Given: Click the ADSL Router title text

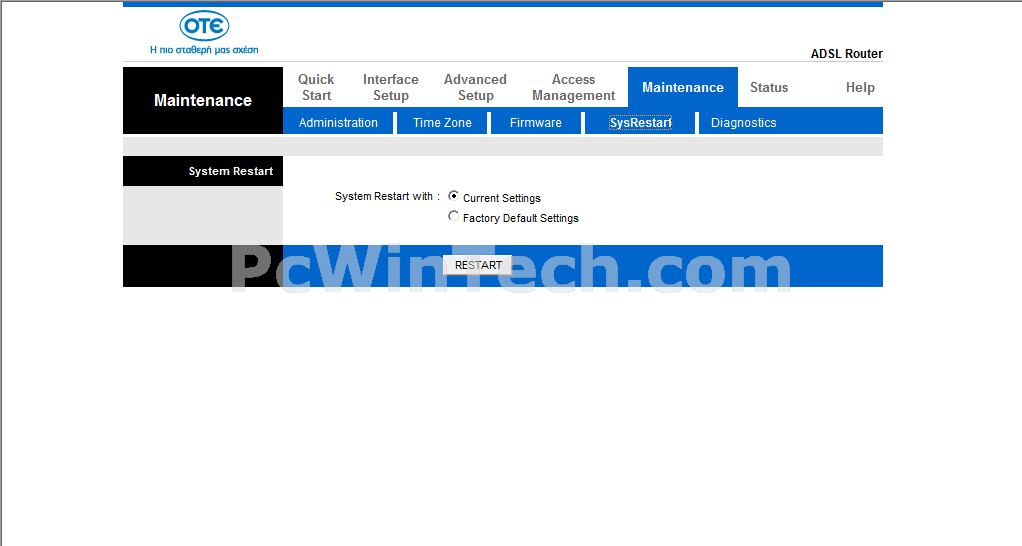Looking at the screenshot, I should [847, 53].
